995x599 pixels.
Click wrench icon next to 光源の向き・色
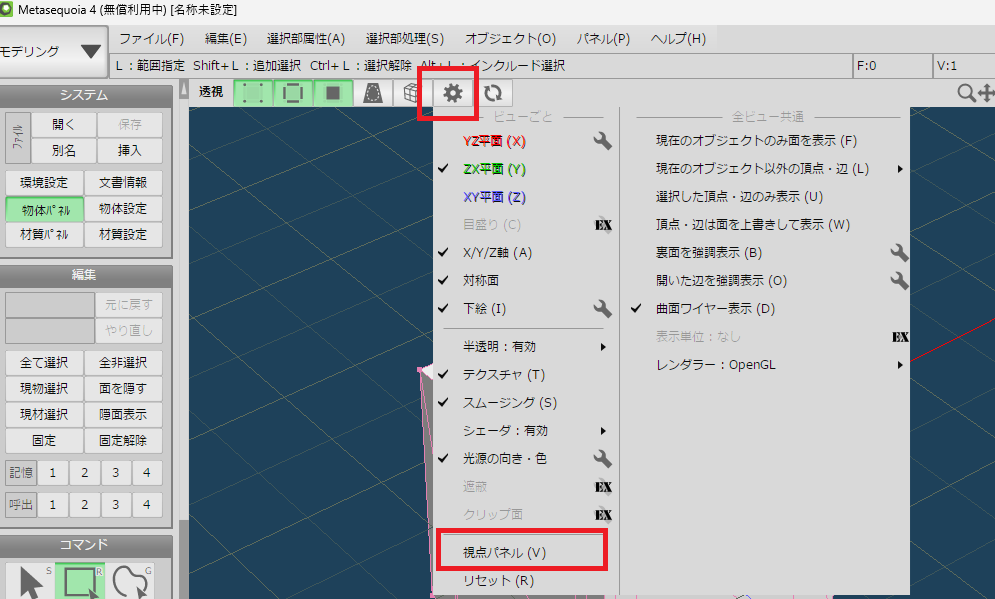(601, 459)
